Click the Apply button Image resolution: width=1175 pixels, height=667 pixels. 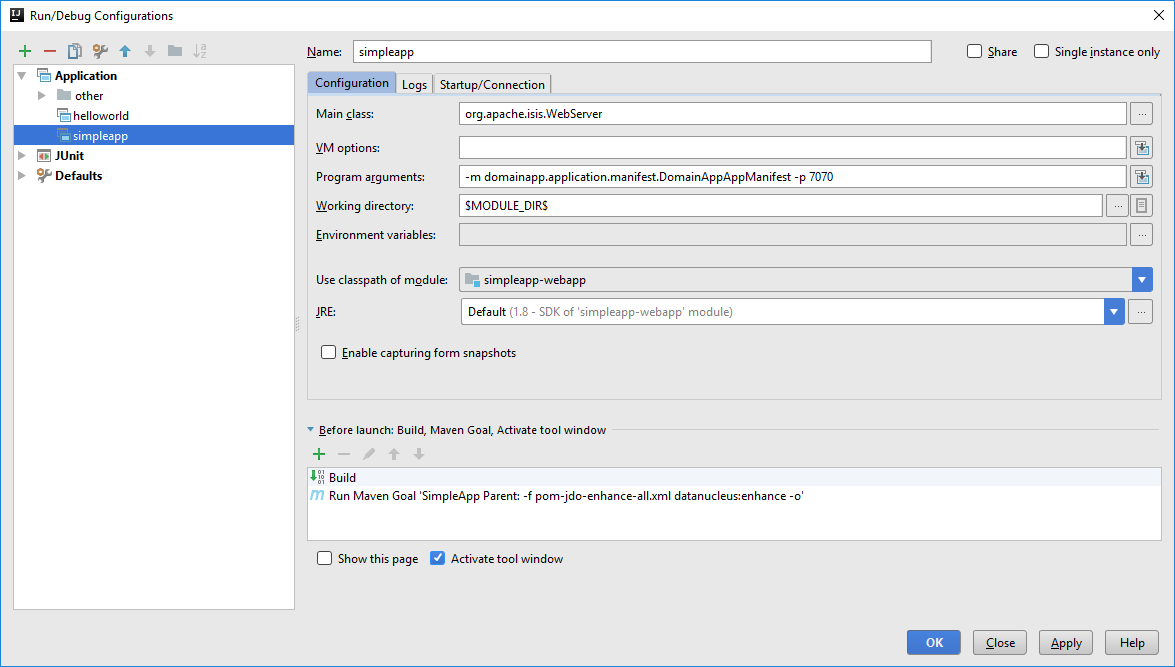click(x=1065, y=643)
